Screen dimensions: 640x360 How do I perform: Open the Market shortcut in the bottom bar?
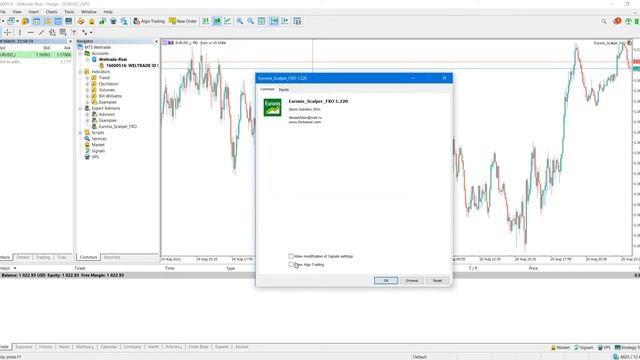point(560,347)
